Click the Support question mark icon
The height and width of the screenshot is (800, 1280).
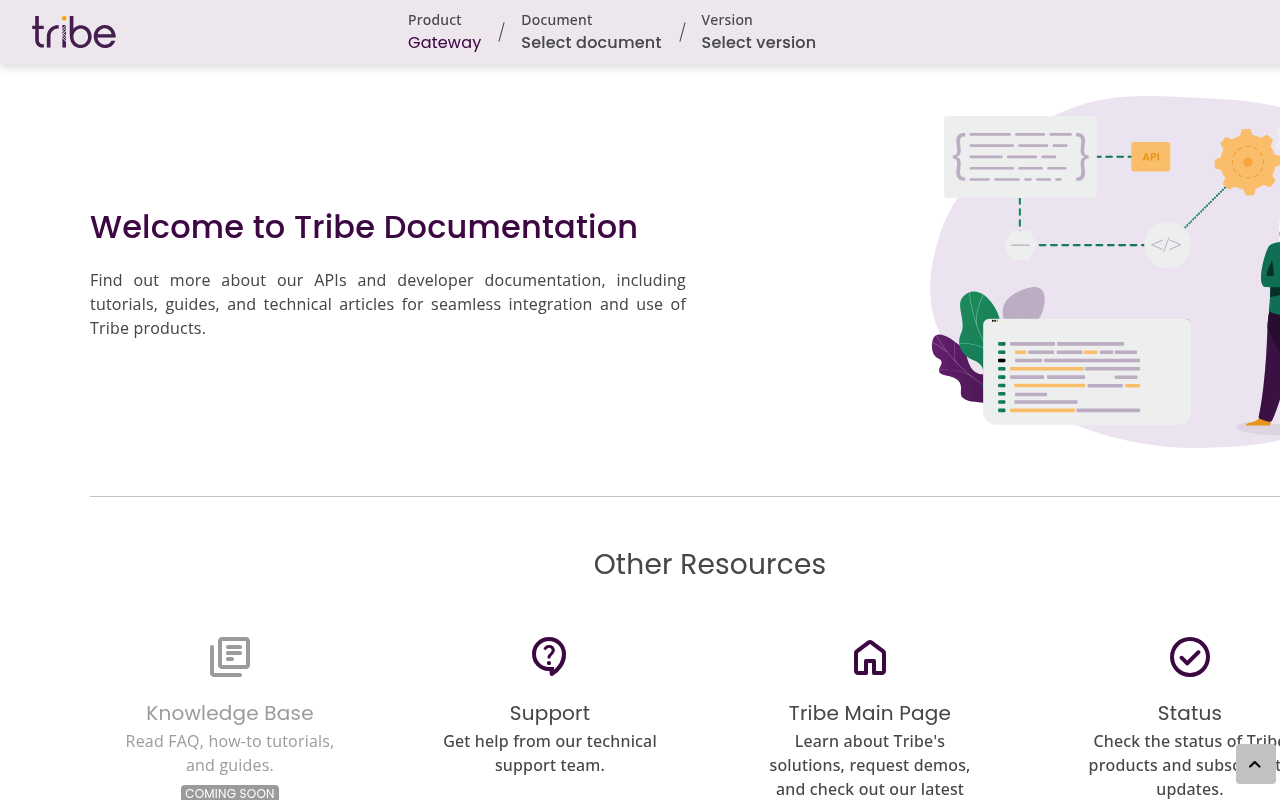tap(549, 657)
